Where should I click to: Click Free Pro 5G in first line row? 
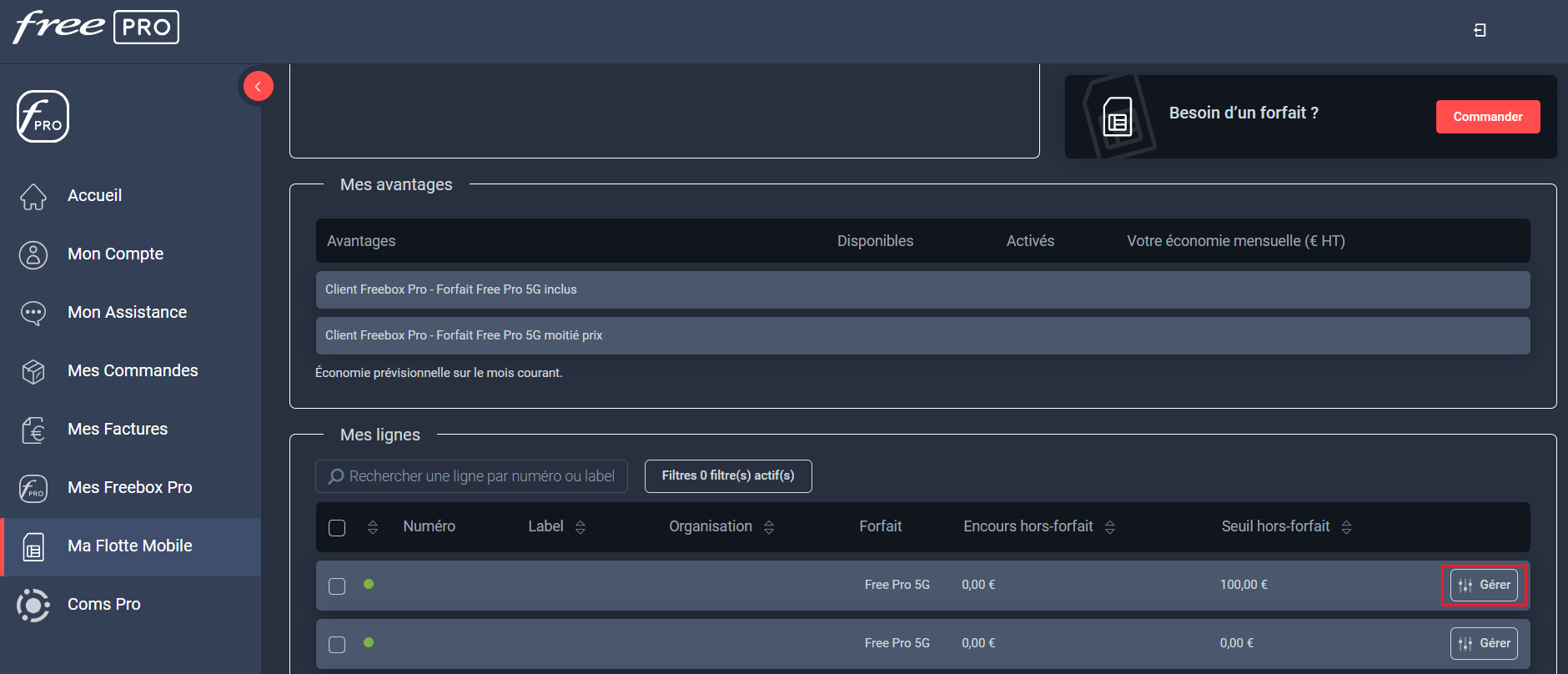point(897,585)
